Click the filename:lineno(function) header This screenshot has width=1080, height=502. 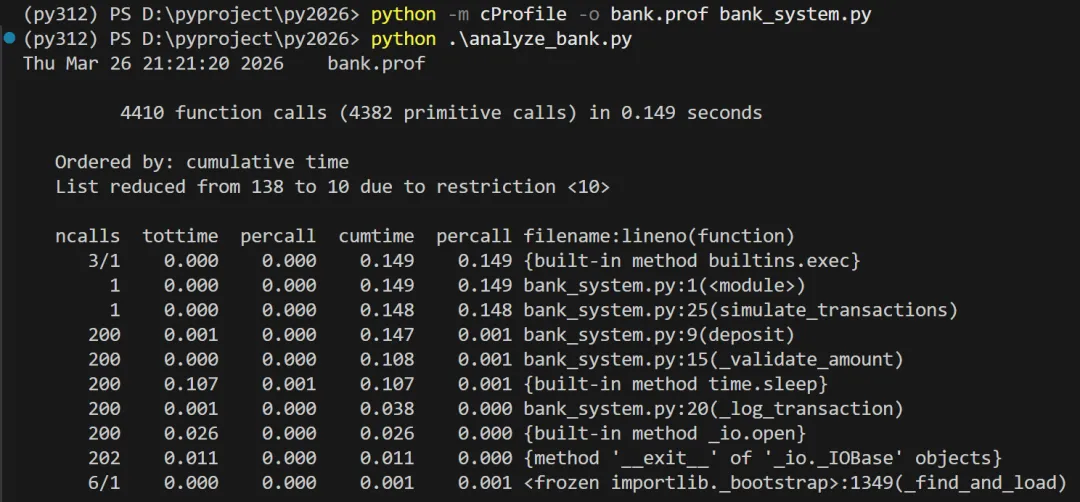click(659, 236)
